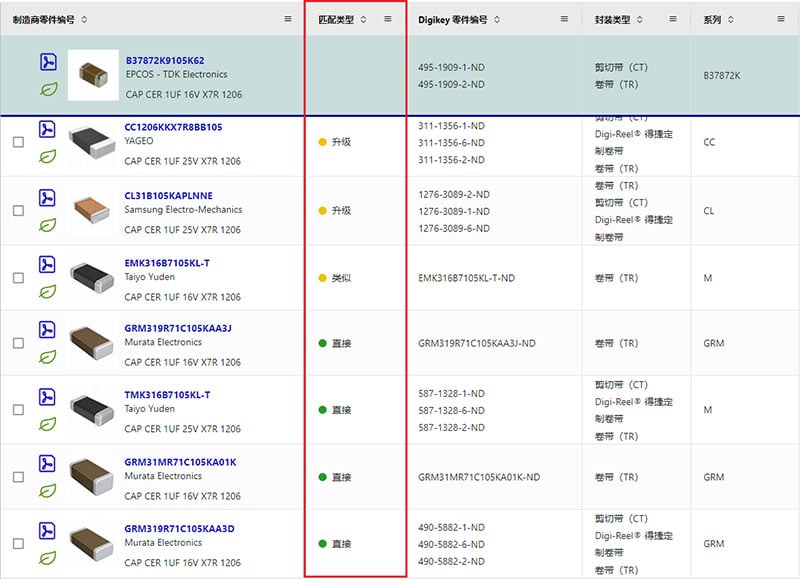Open PDF datasheet icon for B37872K9105K62
Screen dimensions: 800x579
click(47, 62)
